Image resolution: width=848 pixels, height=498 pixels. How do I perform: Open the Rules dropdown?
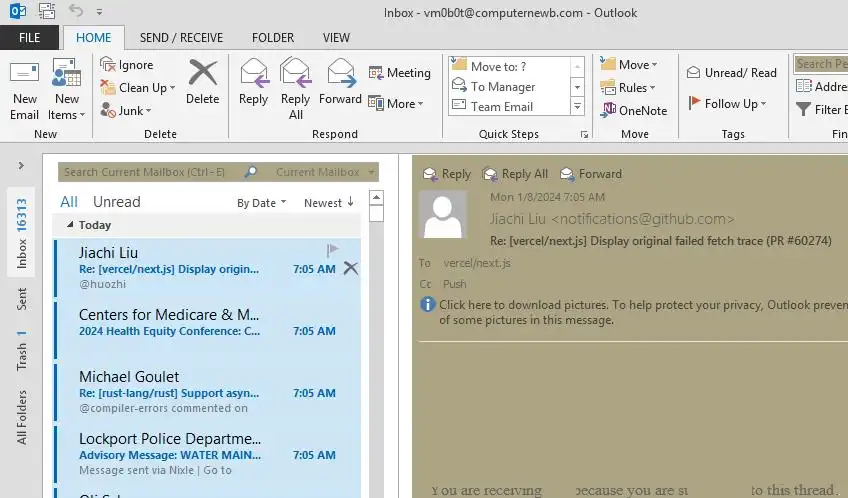click(x=628, y=88)
